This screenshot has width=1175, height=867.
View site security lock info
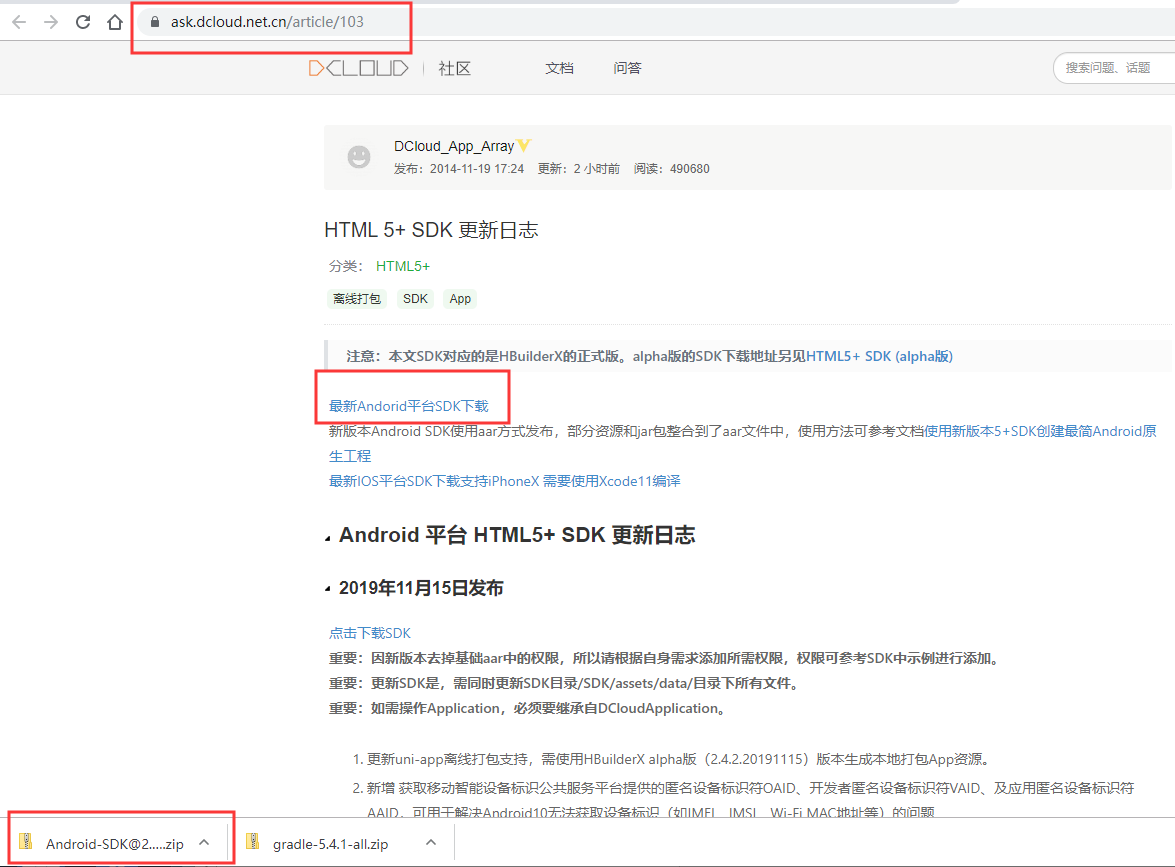[155, 22]
